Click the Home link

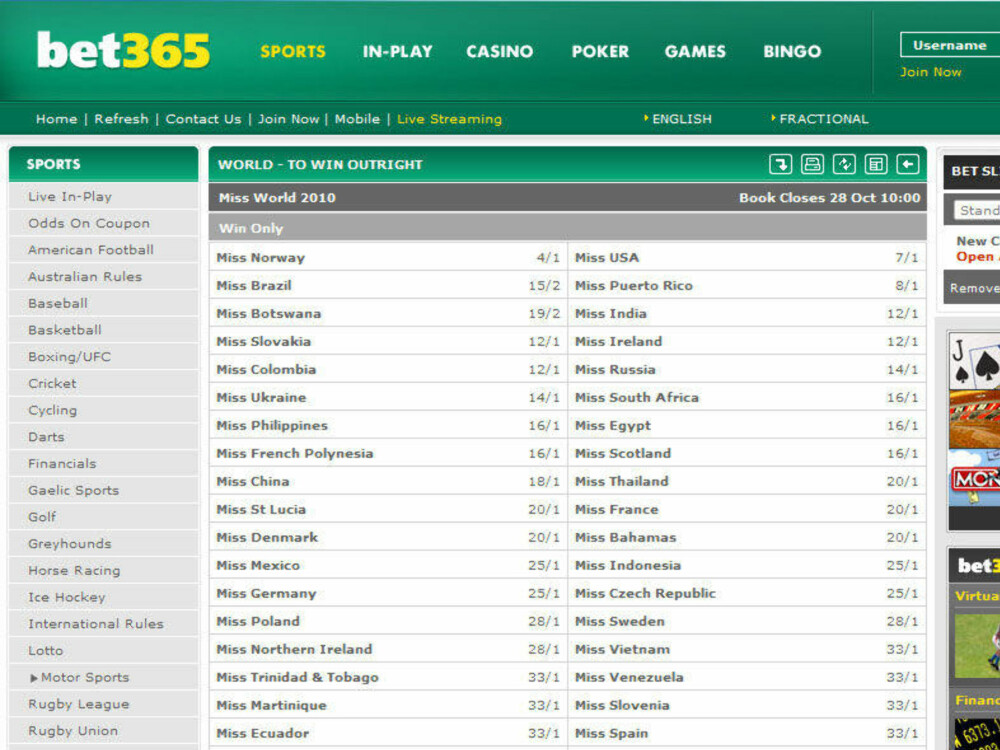point(56,119)
